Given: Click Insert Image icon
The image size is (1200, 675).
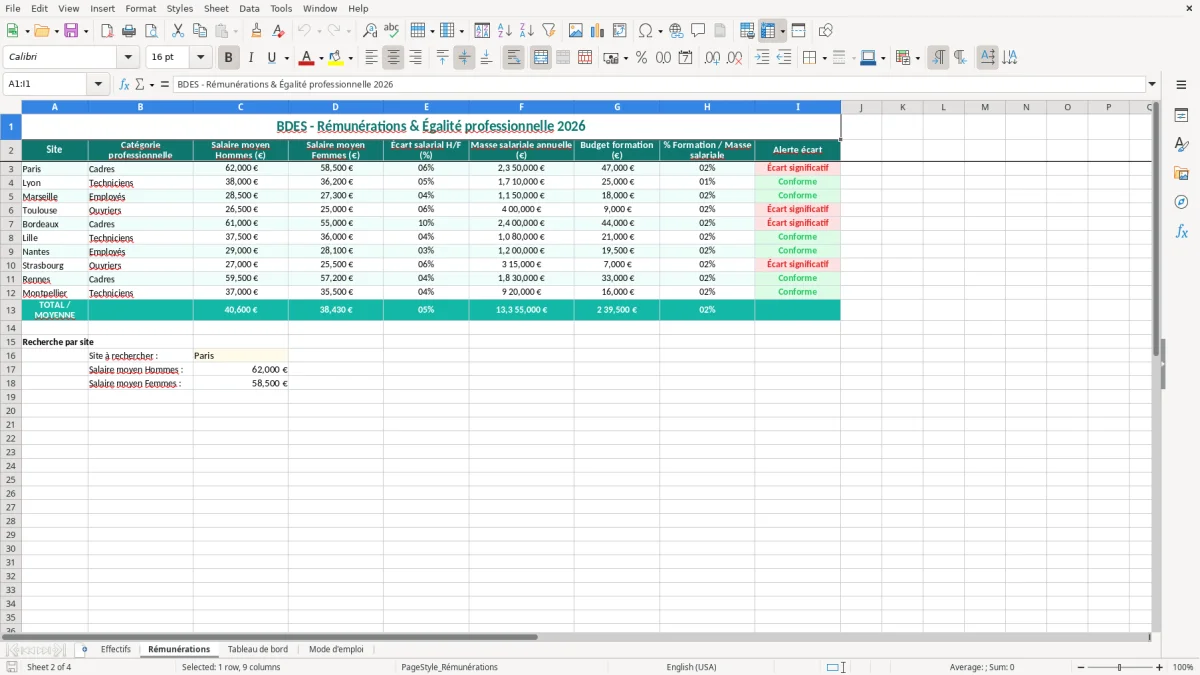Looking at the screenshot, I should tap(576, 31).
